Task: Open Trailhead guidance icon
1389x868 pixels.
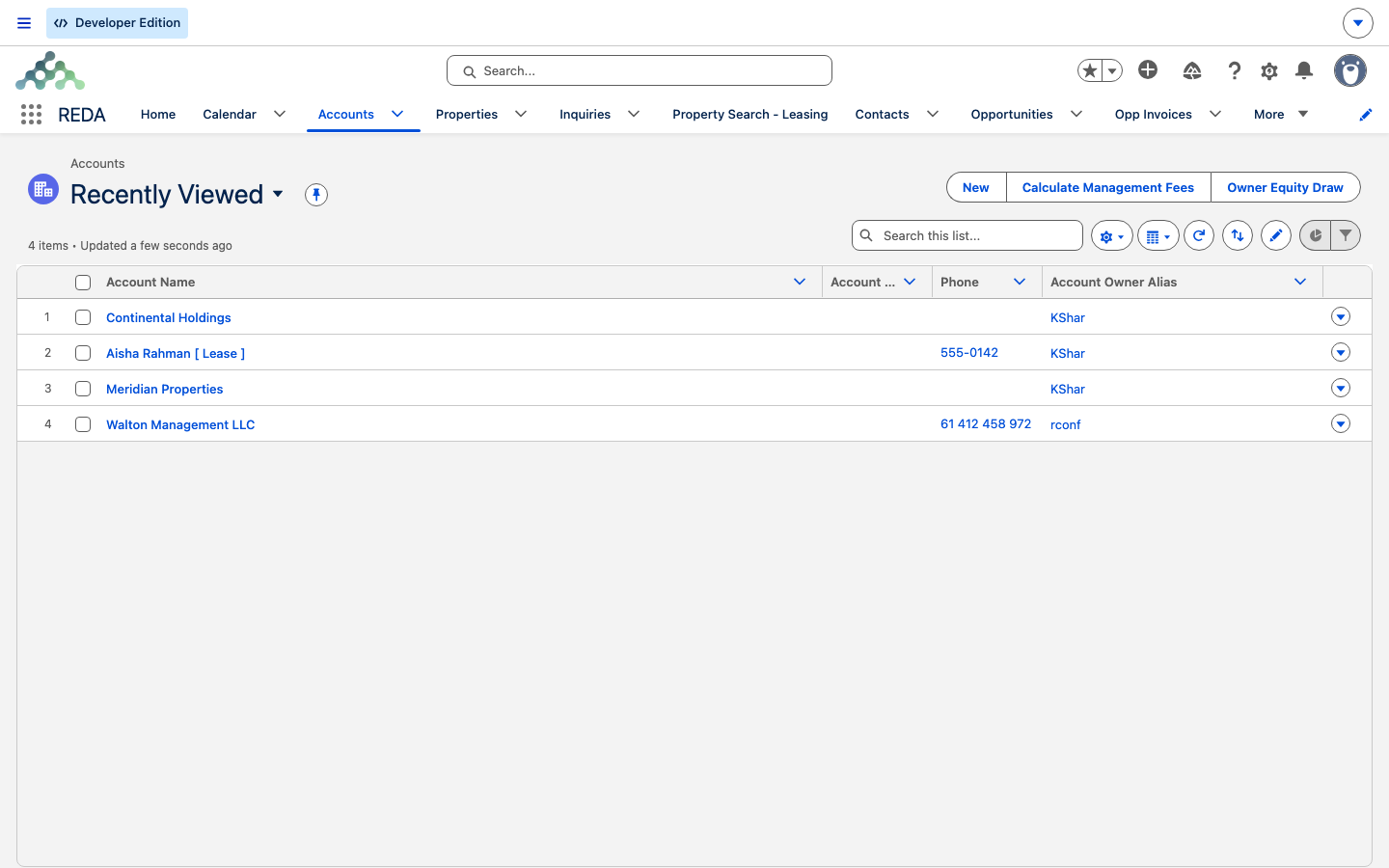Action: click(1192, 70)
